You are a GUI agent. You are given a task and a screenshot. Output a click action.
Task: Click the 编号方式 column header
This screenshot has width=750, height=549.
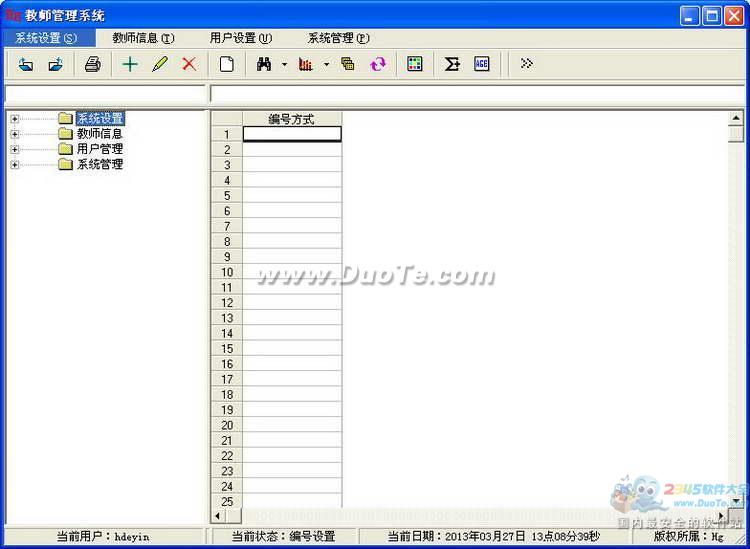click(x=291, y=119)
